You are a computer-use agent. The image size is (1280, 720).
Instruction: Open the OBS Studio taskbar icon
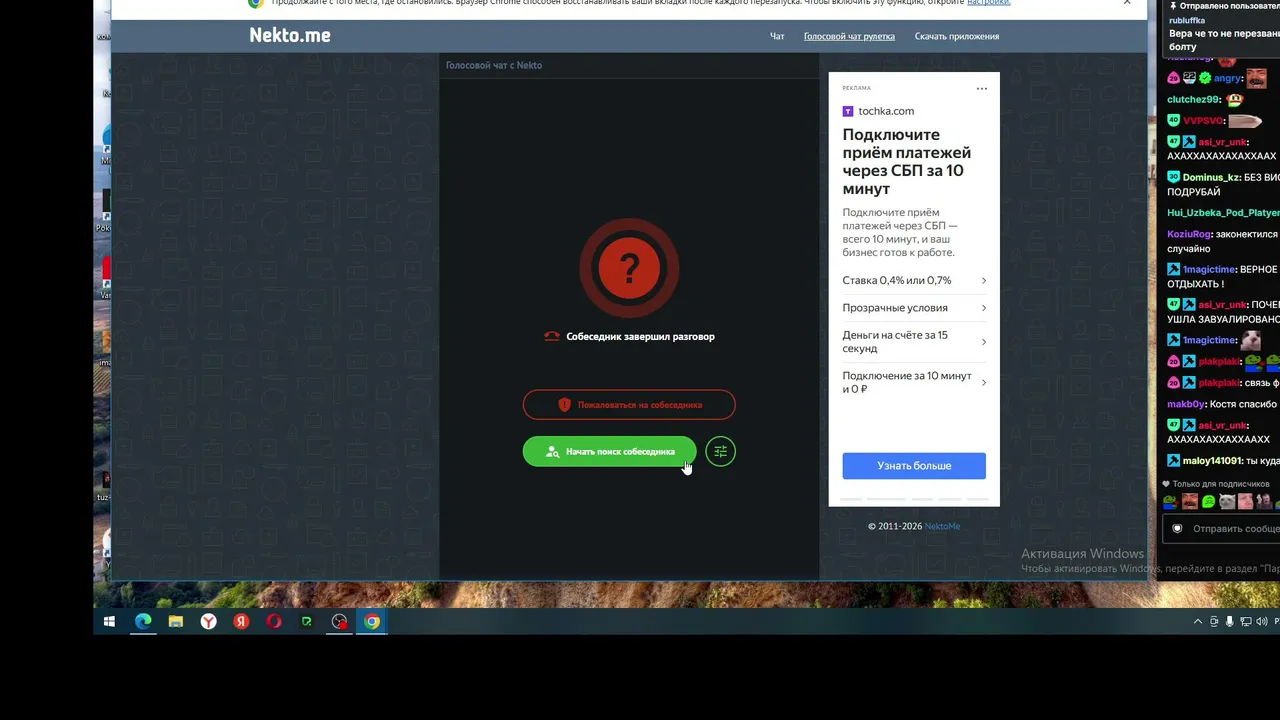pos(340,622)
